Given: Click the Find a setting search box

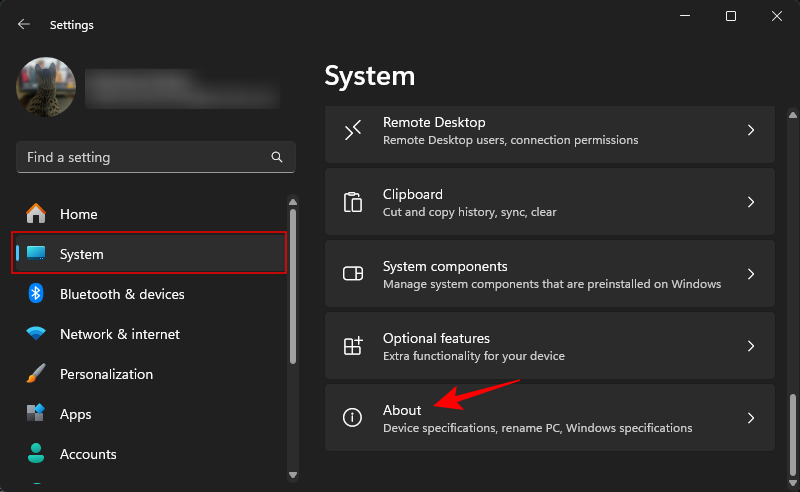Looking at the screenshot, I should tap(140, 158).
